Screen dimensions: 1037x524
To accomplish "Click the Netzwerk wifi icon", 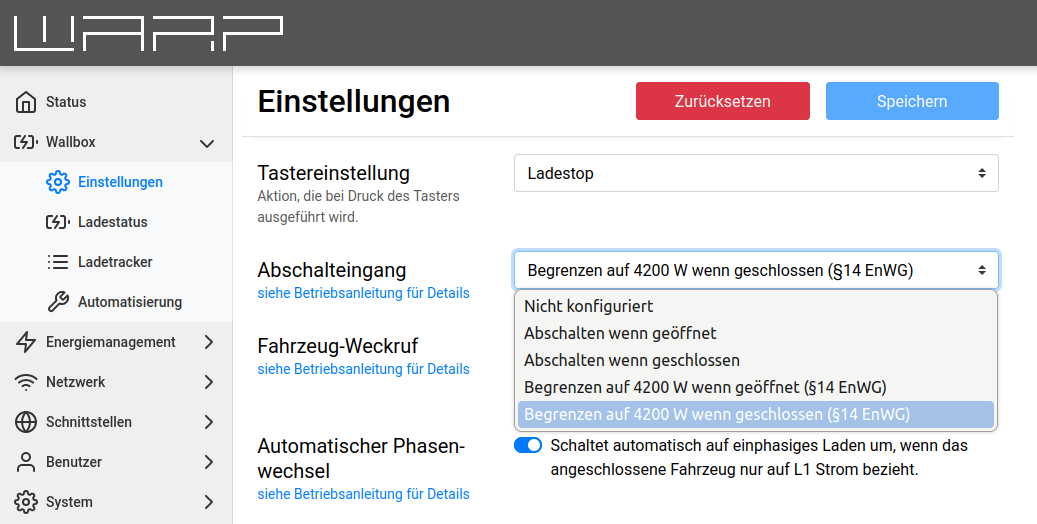I will (x=26, y=382).
